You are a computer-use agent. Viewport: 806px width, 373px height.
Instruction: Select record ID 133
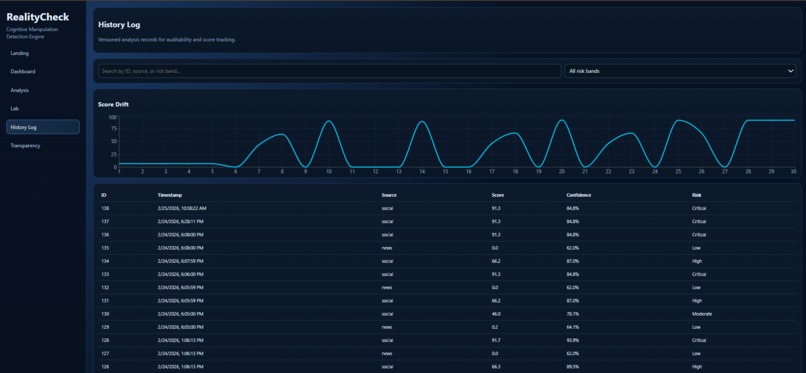click(x=105, y=274)
